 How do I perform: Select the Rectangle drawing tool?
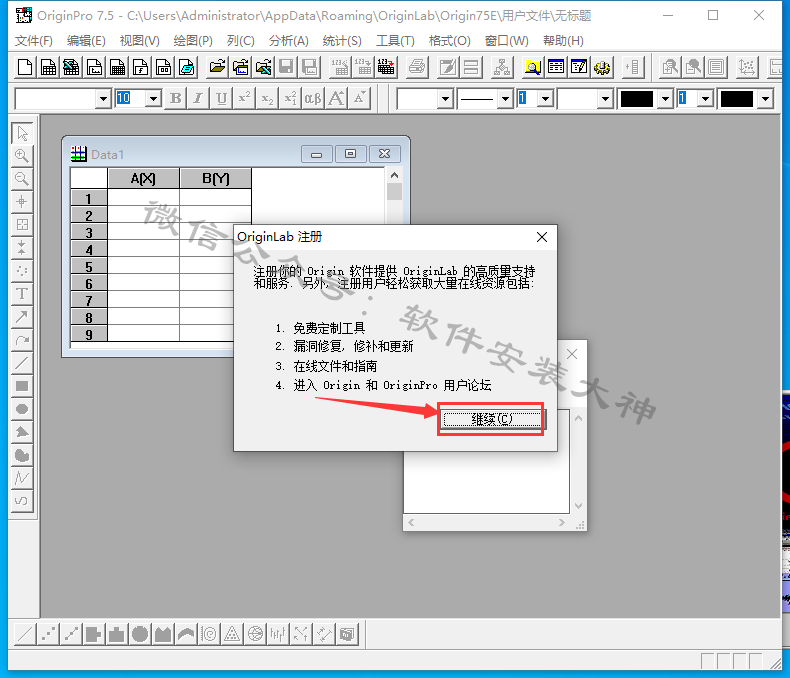pyautogui.click(x=22, y=386)
